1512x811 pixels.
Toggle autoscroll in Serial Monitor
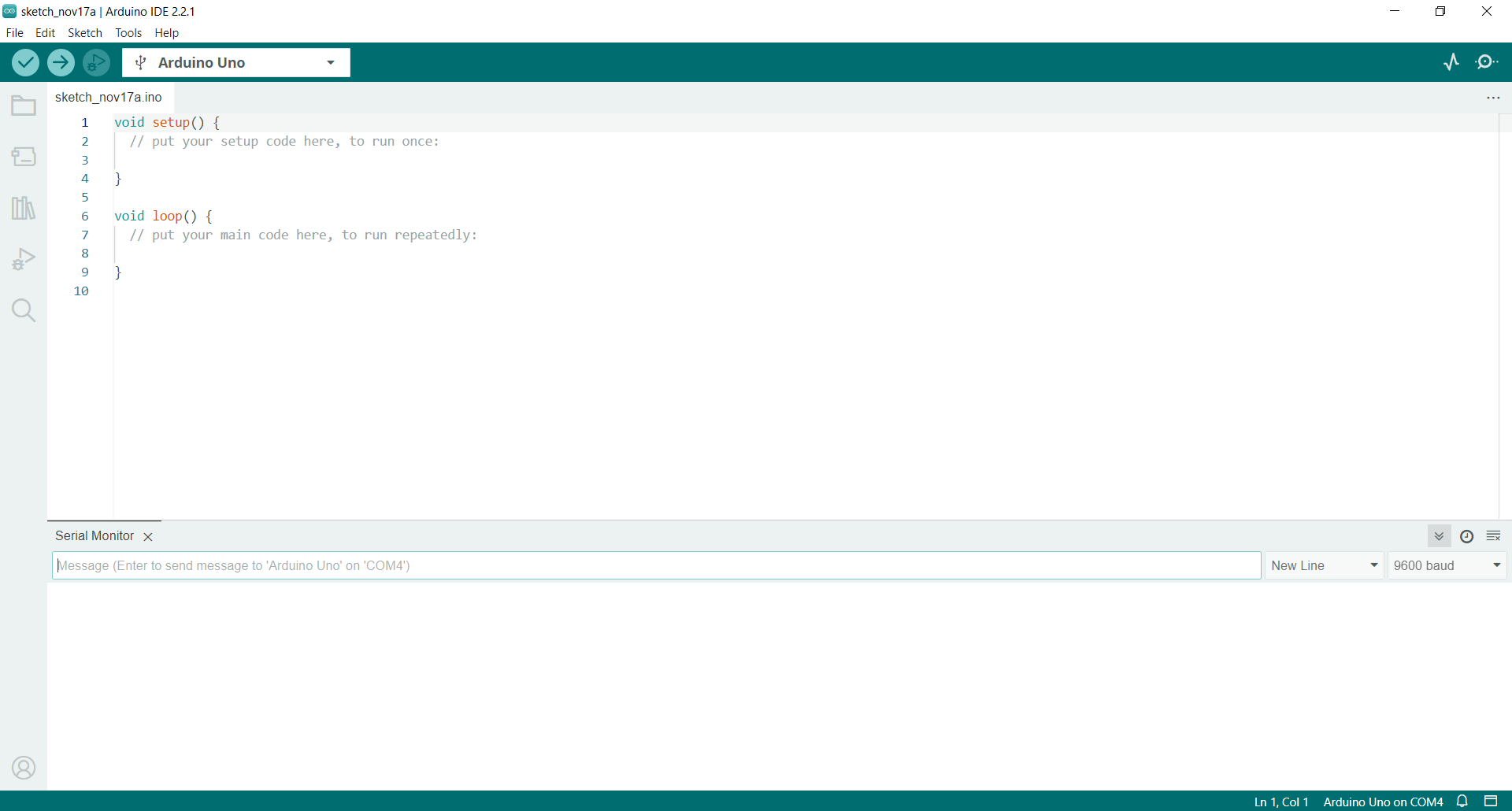[1439, 536]
